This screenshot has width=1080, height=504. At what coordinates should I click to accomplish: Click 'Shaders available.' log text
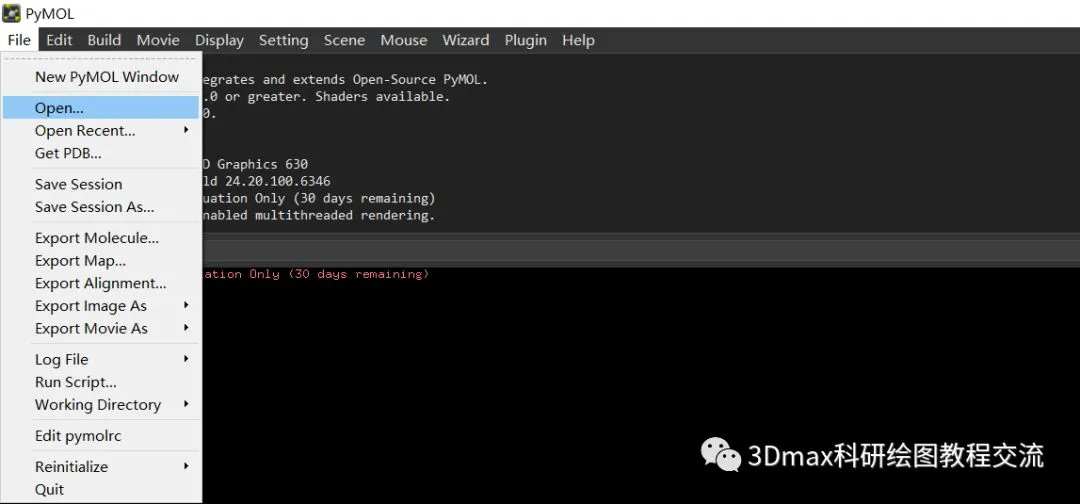(382, 97)
